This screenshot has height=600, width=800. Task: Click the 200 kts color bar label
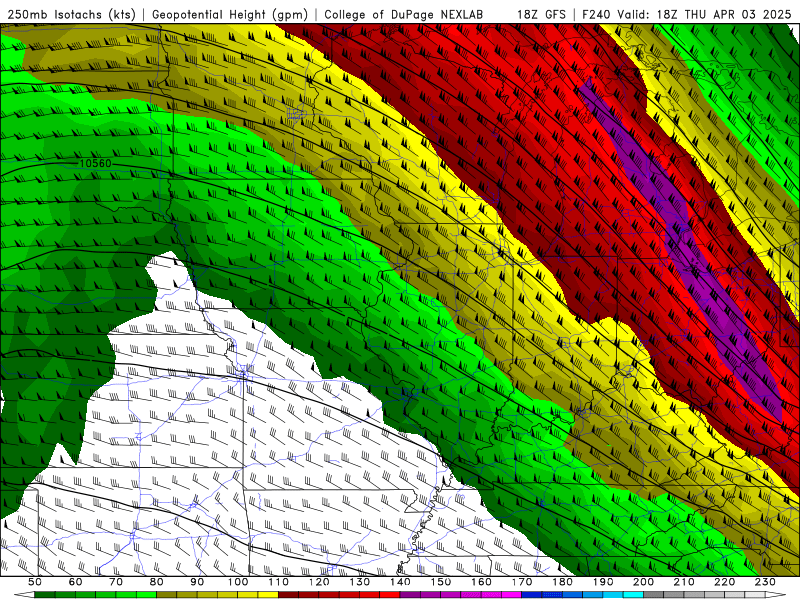pyautogui.click(x=643, y=582)
